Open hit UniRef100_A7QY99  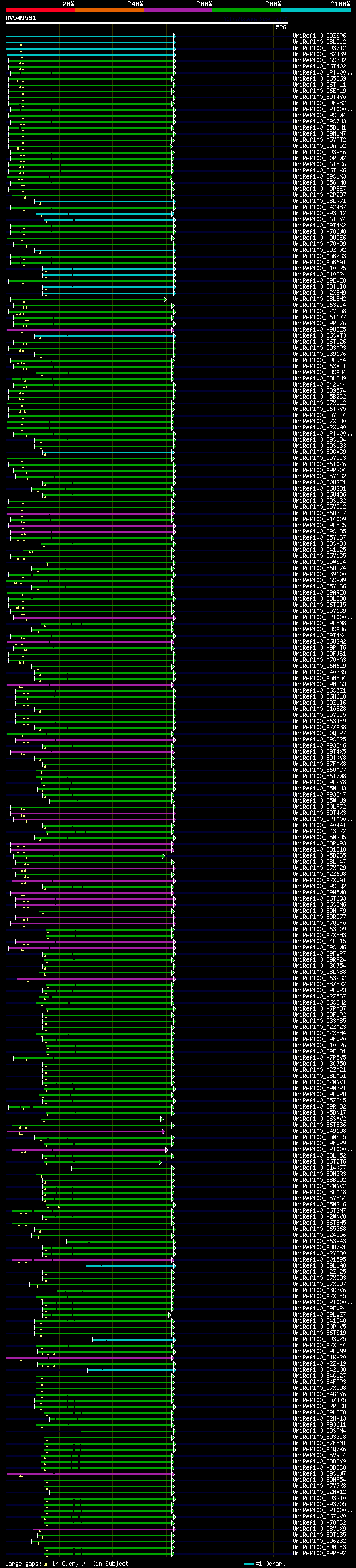[319, 244]
